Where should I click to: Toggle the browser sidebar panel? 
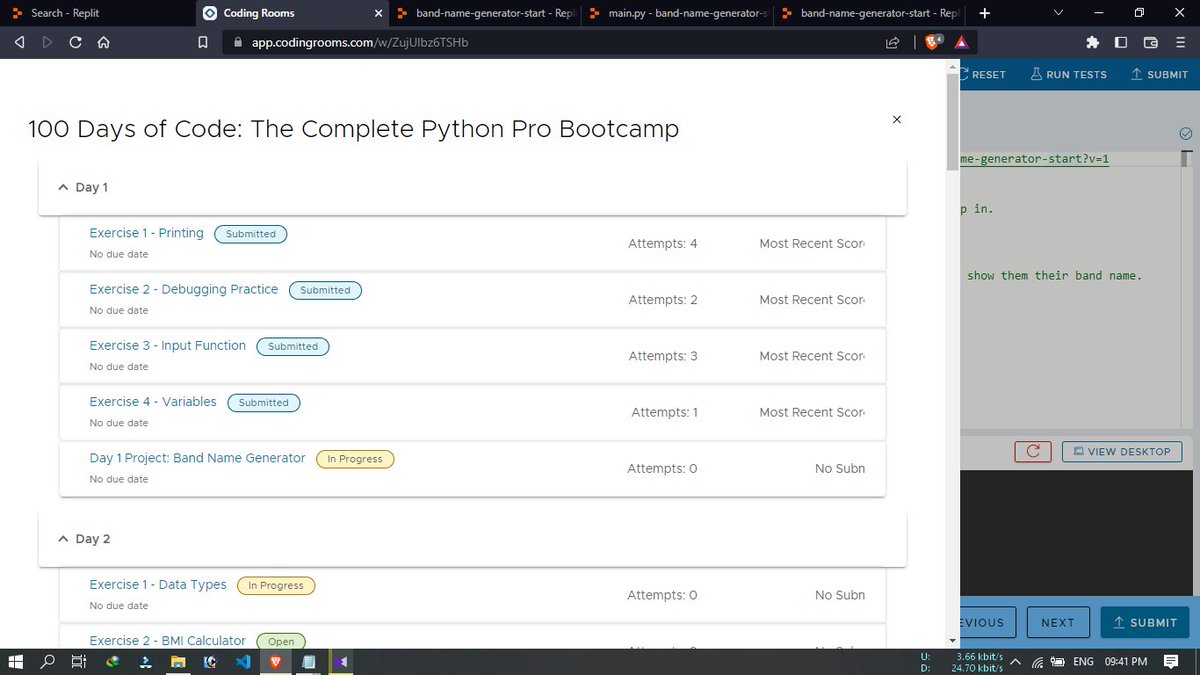pos(1121,43)
